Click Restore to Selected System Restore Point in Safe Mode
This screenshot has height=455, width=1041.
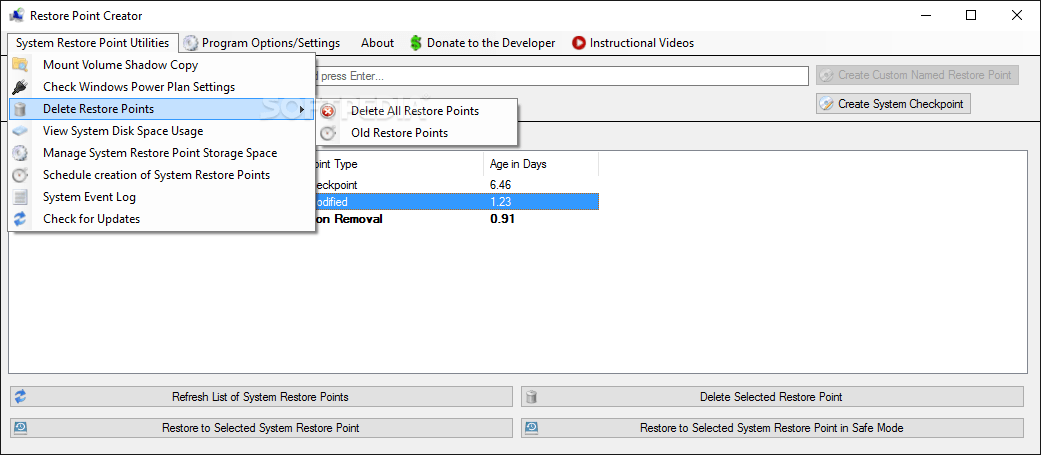[x=772, y=428]
